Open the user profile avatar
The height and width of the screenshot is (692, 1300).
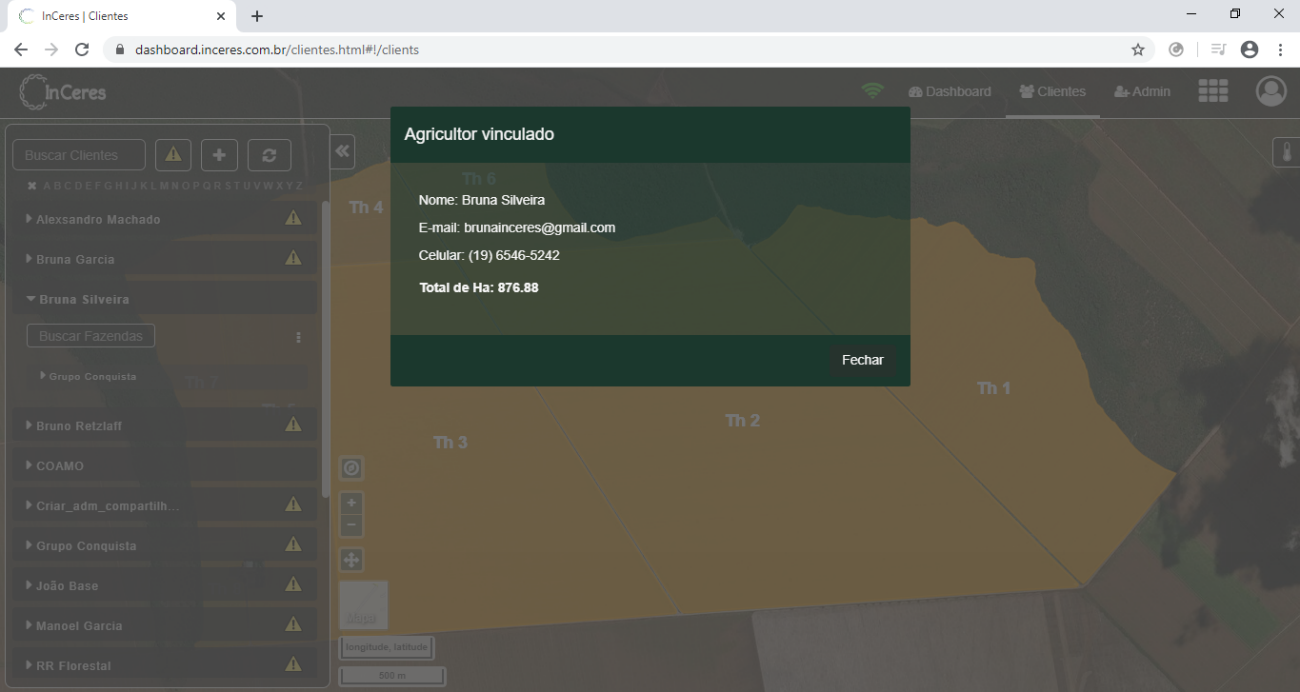[x=1271, y=91]
